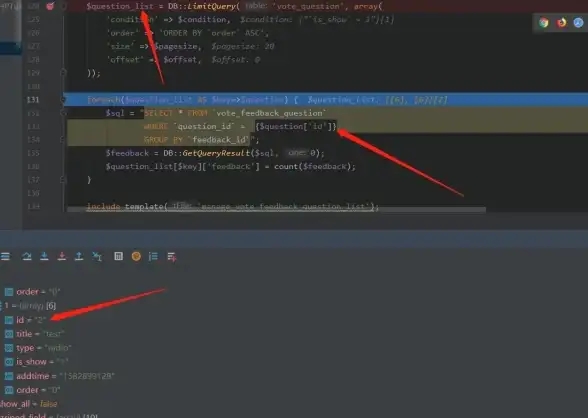Open file in Firefox browser icon
588x418 pixels.
click(561, 23)
